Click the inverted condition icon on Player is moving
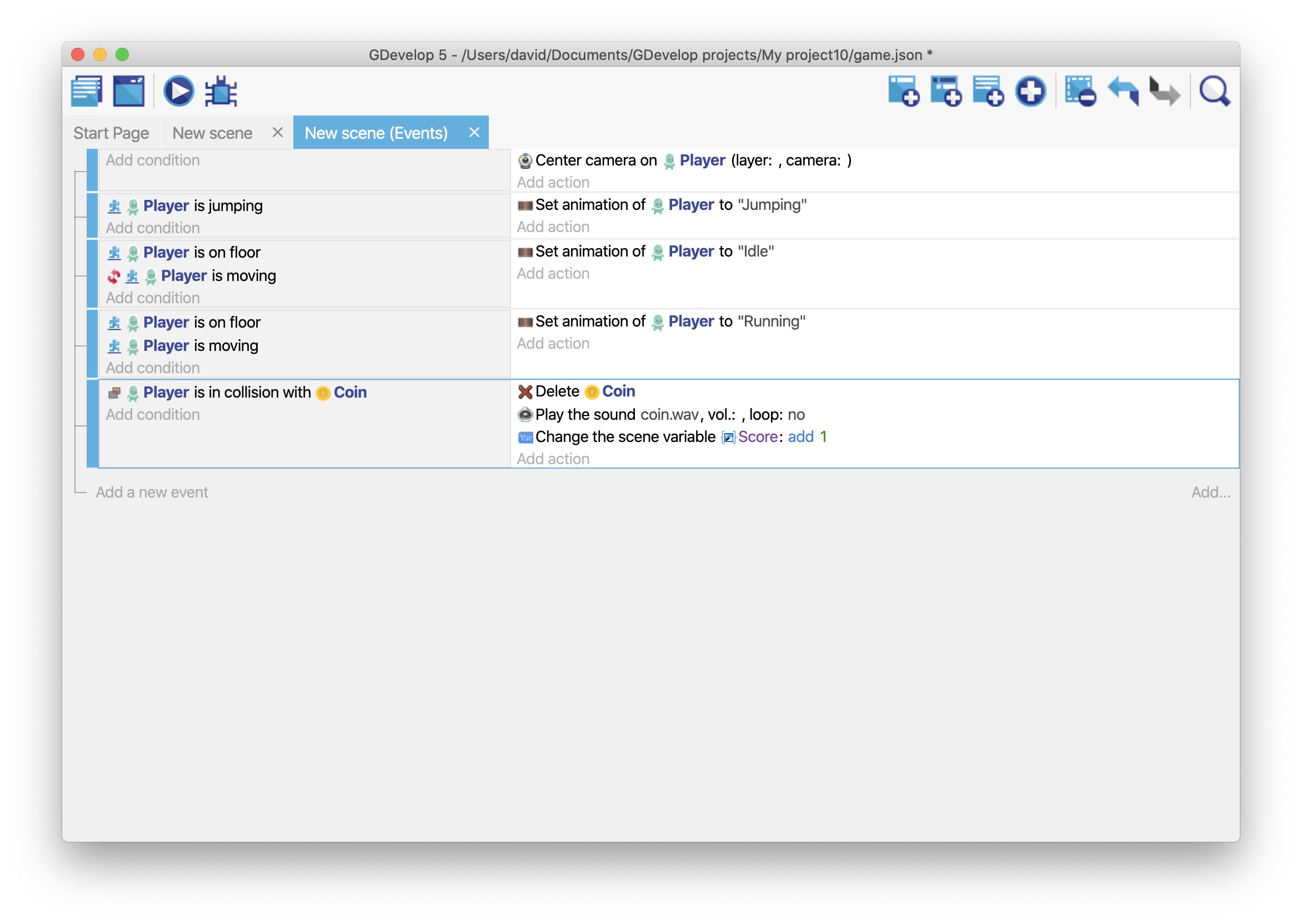 [x=114, y=277]
